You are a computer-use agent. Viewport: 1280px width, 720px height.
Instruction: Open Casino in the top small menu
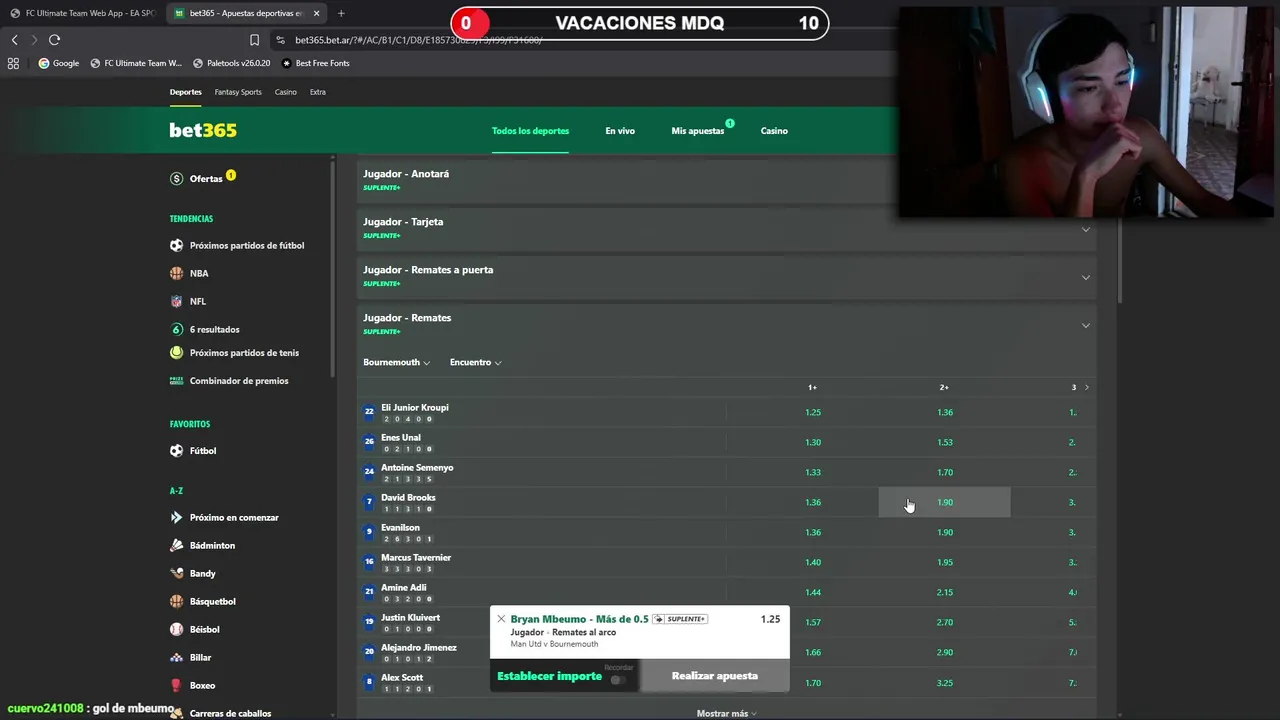pos(286,92)
